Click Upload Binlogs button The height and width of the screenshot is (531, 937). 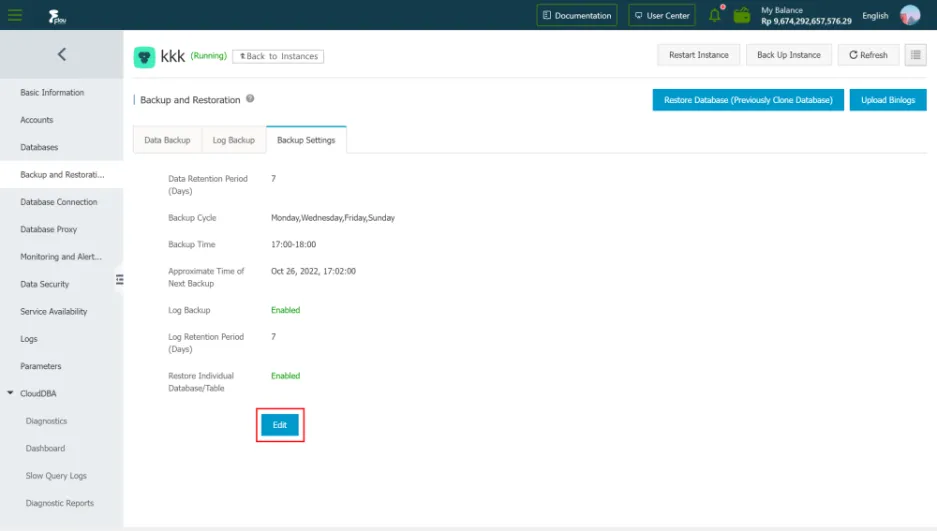888,100
